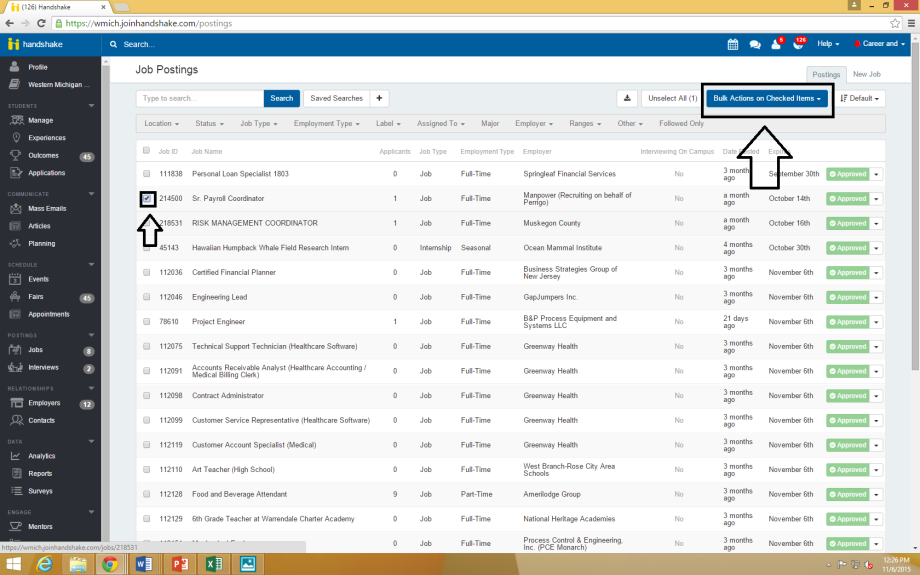The height and width of the screenshot is (575, 920).
Task: Open Word from the Windows taskbar
Action: [x=144, y=564]
